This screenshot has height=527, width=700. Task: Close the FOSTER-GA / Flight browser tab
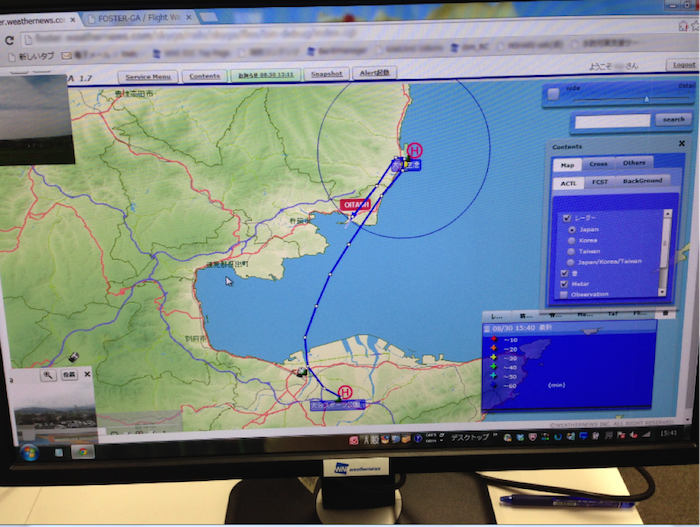[x=189, y=17]
